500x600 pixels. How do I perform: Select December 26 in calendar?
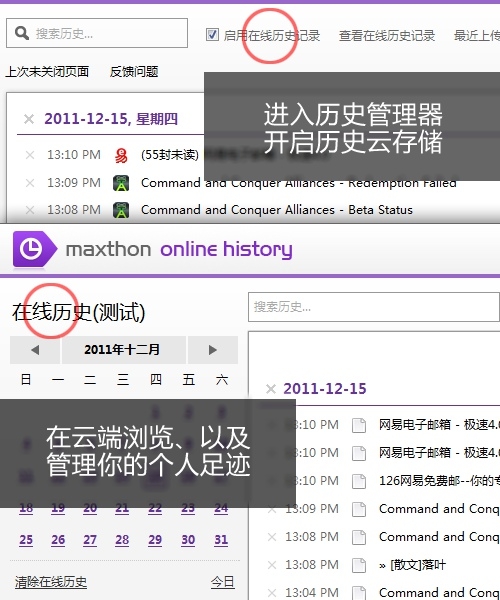58,540
